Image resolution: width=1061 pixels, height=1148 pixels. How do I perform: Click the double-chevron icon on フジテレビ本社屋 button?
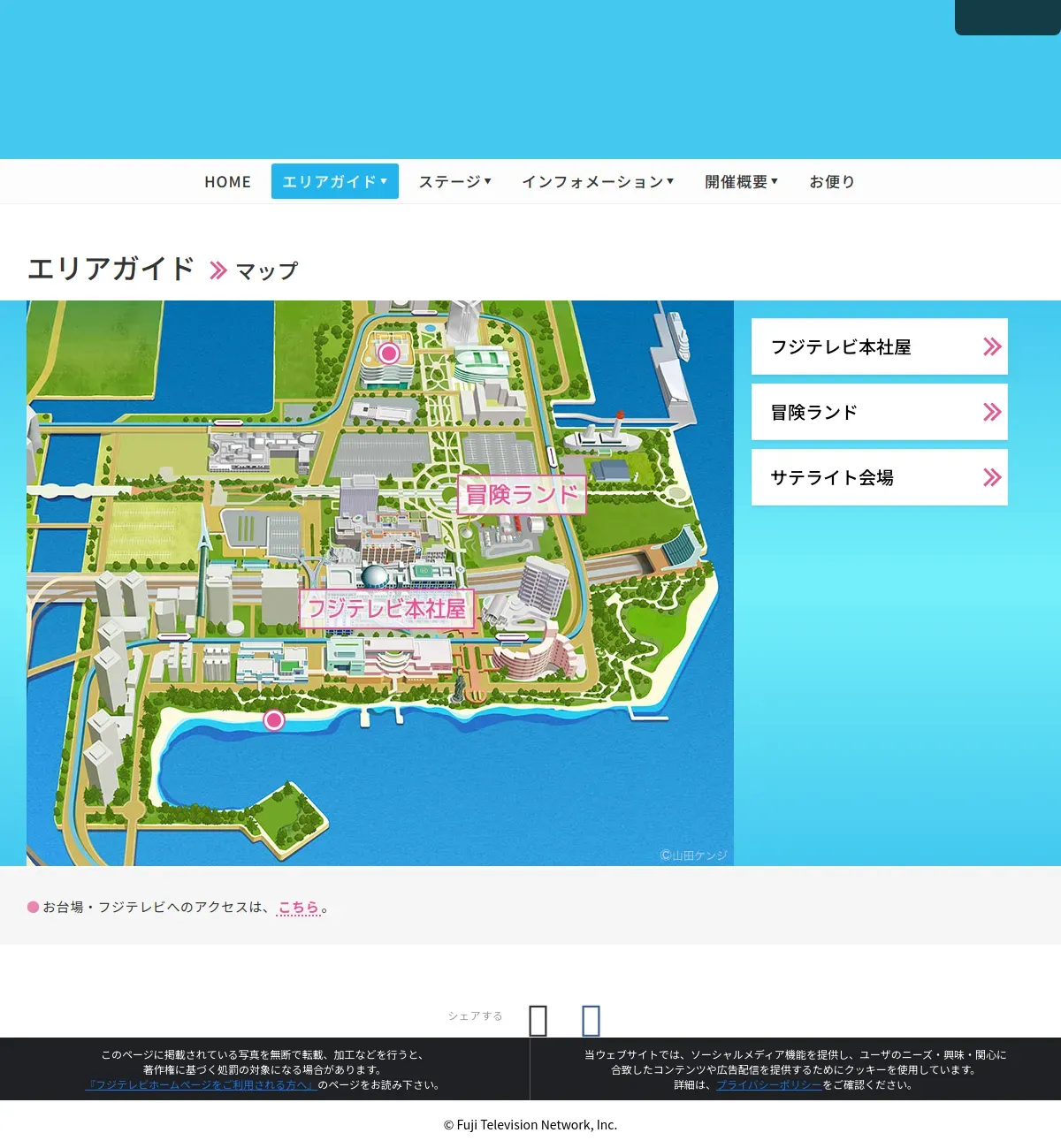pyautogui.click(x=992, y=346)
